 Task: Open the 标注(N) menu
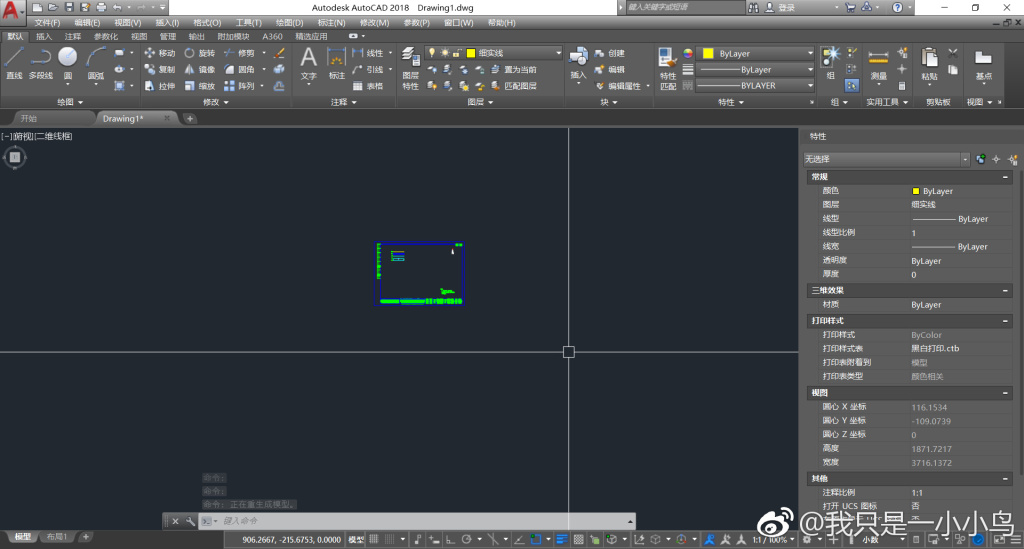pyautogui.click(x=331, y=22)
